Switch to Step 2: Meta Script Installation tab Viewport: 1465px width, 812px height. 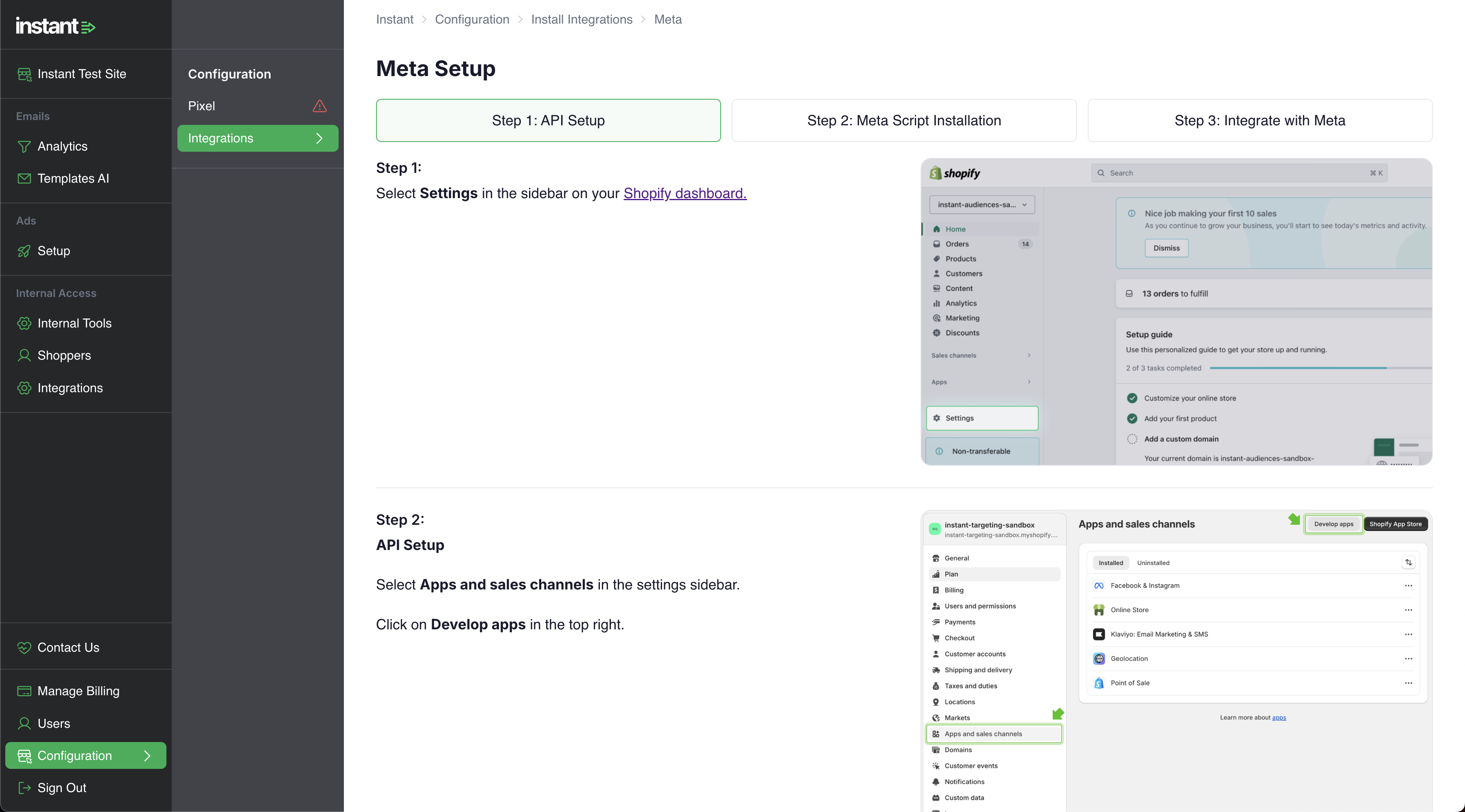(x=904, y=120)
